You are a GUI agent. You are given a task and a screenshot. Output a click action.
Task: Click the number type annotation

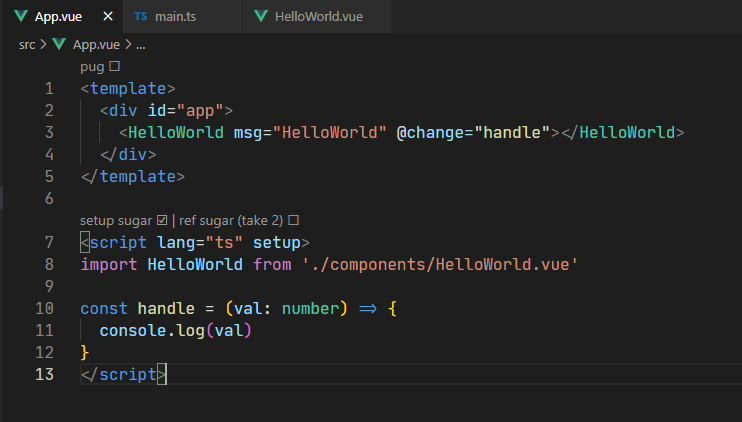pos(310,308)
